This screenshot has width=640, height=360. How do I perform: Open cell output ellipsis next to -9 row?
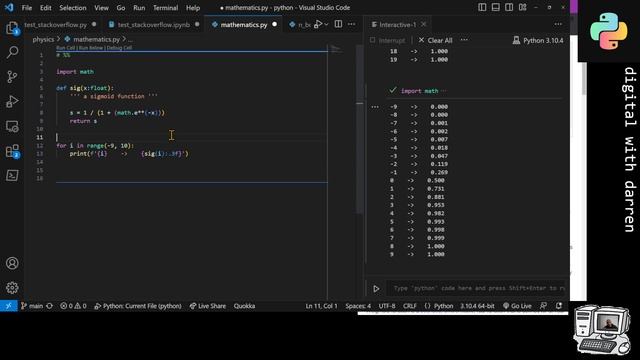(375, 107)
